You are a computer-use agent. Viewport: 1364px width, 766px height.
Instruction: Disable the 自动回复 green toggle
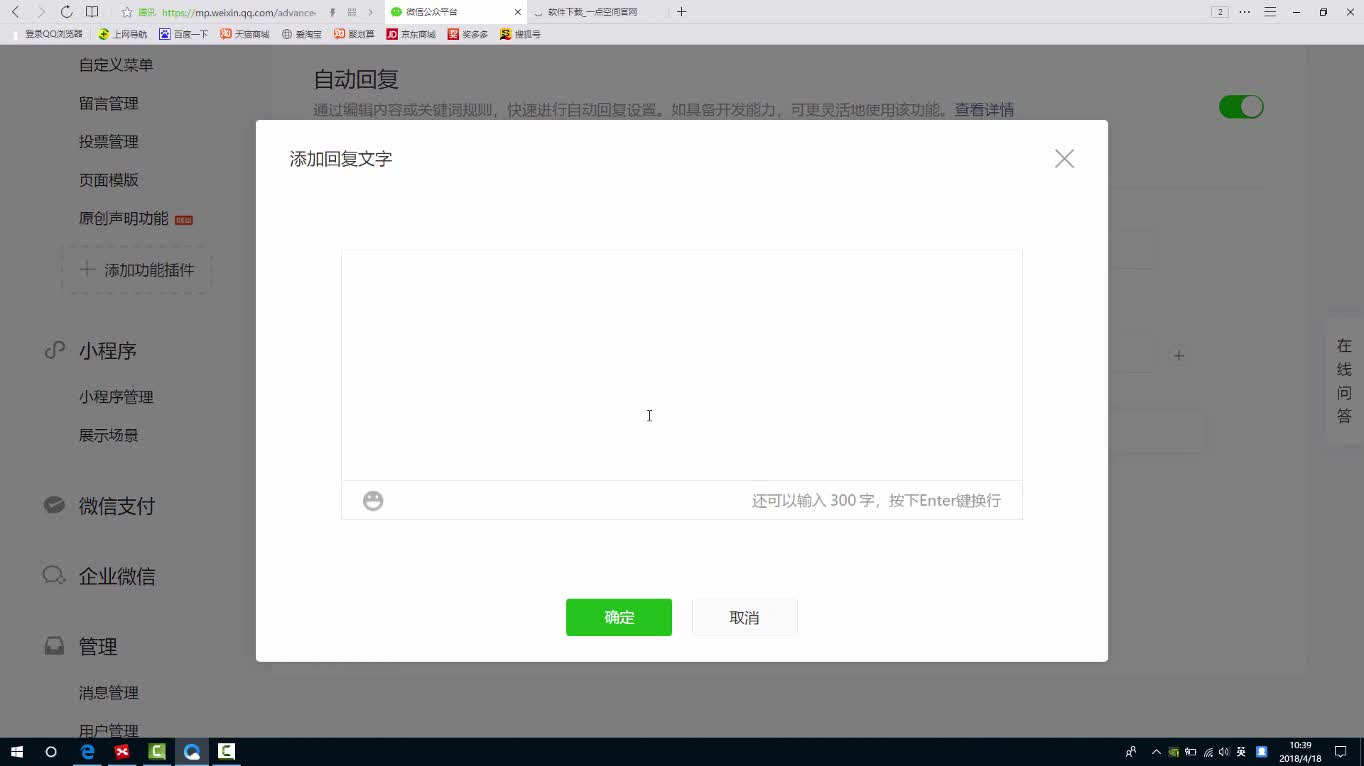click(1241, 106)
